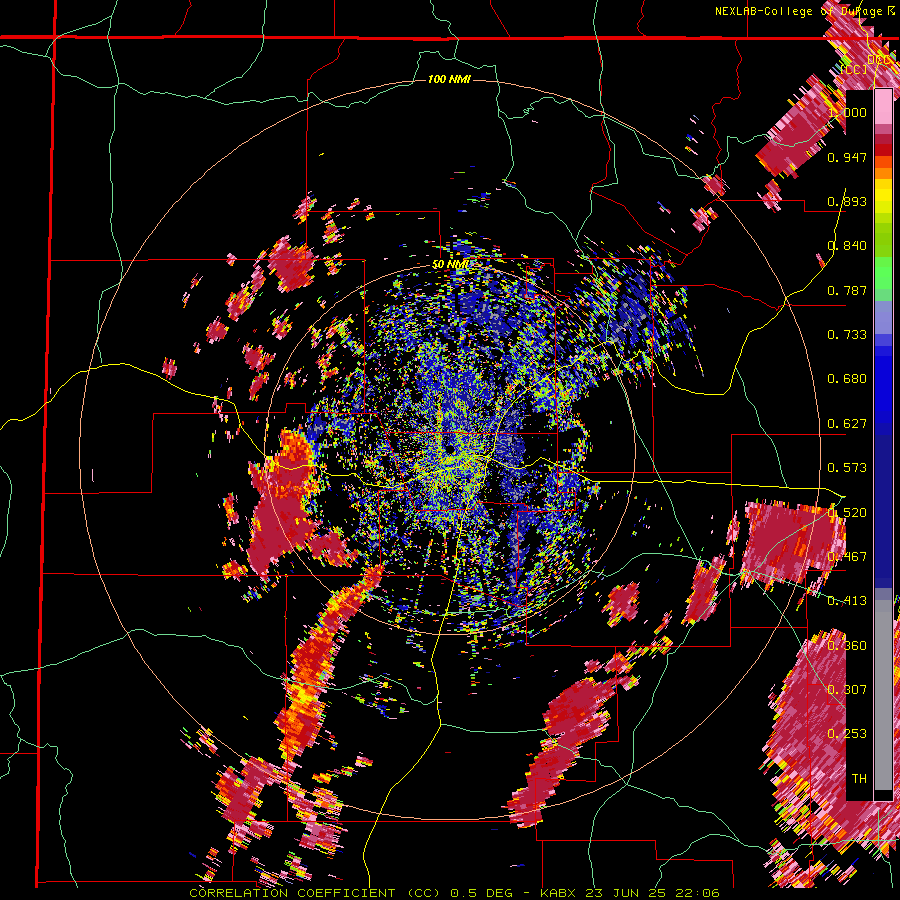Click the [CC] legend title
Screen dimensions: 900x900
pos(854,69)
